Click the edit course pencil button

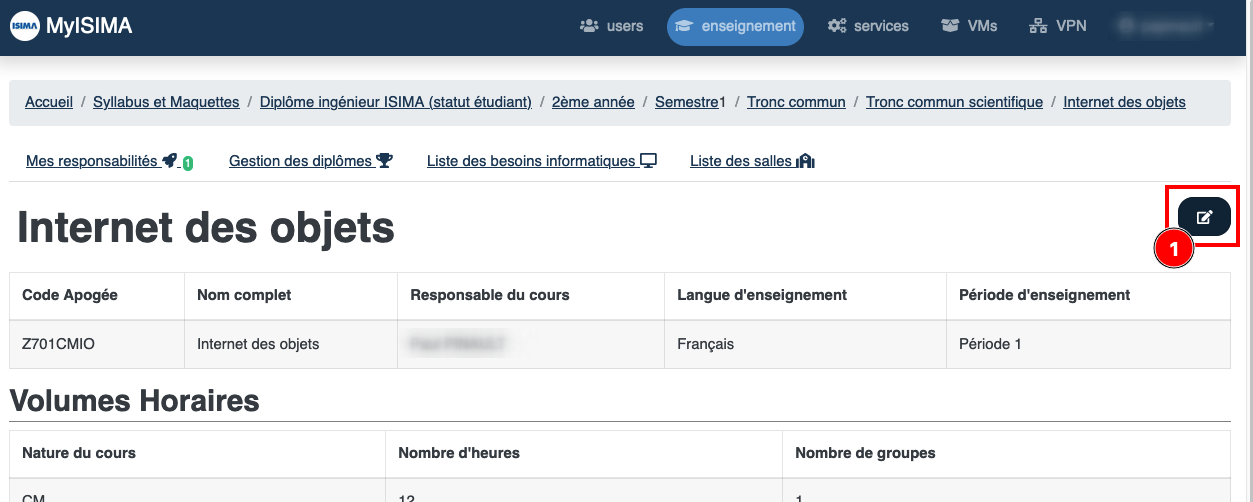pos(1204,217)
